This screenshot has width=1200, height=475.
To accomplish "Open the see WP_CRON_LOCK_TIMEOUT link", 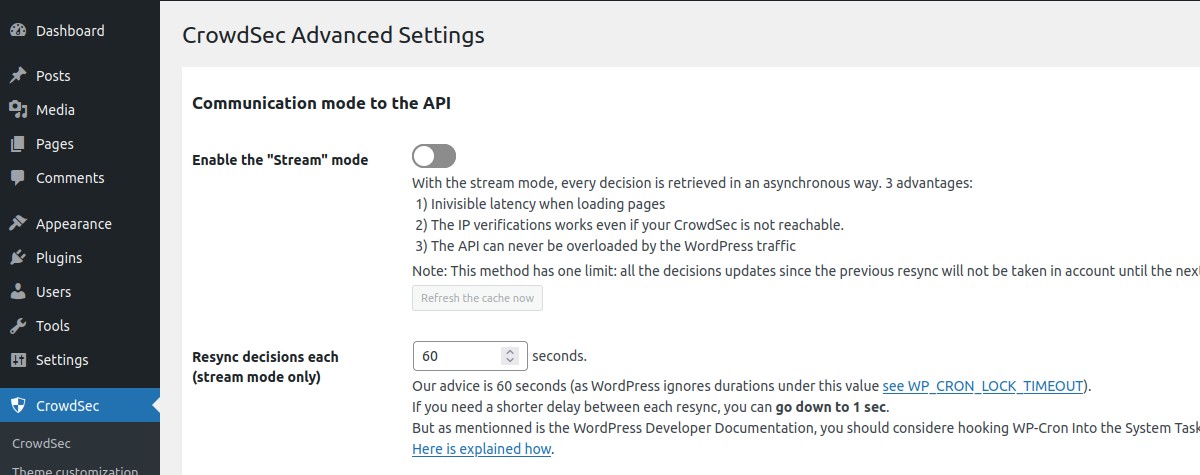I will 982,386.
